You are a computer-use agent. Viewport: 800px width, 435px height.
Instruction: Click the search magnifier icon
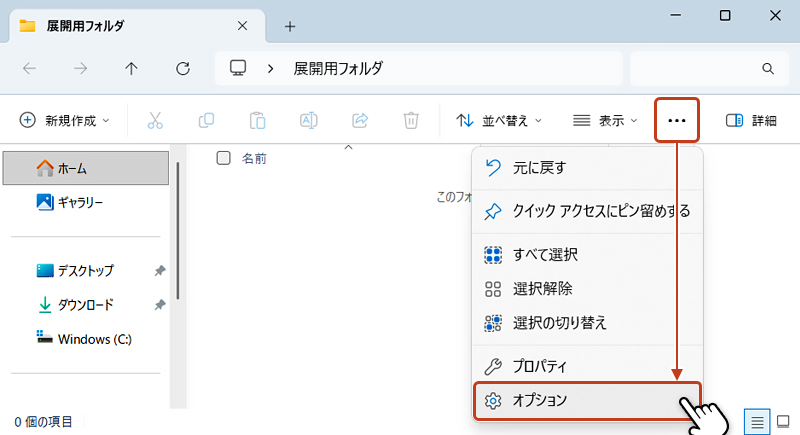[x=767, y=68]
